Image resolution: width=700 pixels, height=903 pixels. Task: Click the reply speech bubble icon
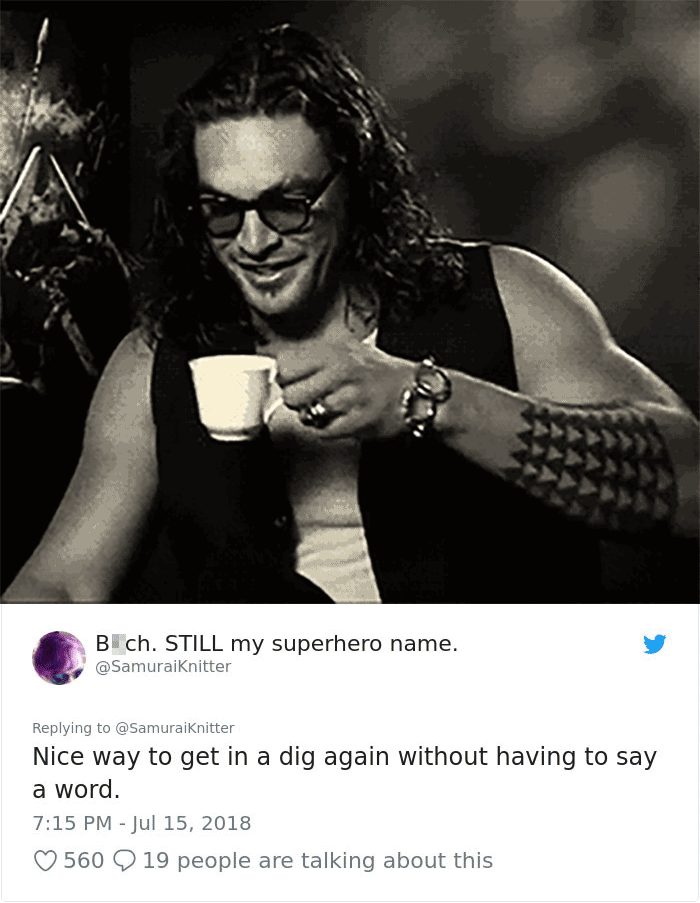tap(124, 861)
